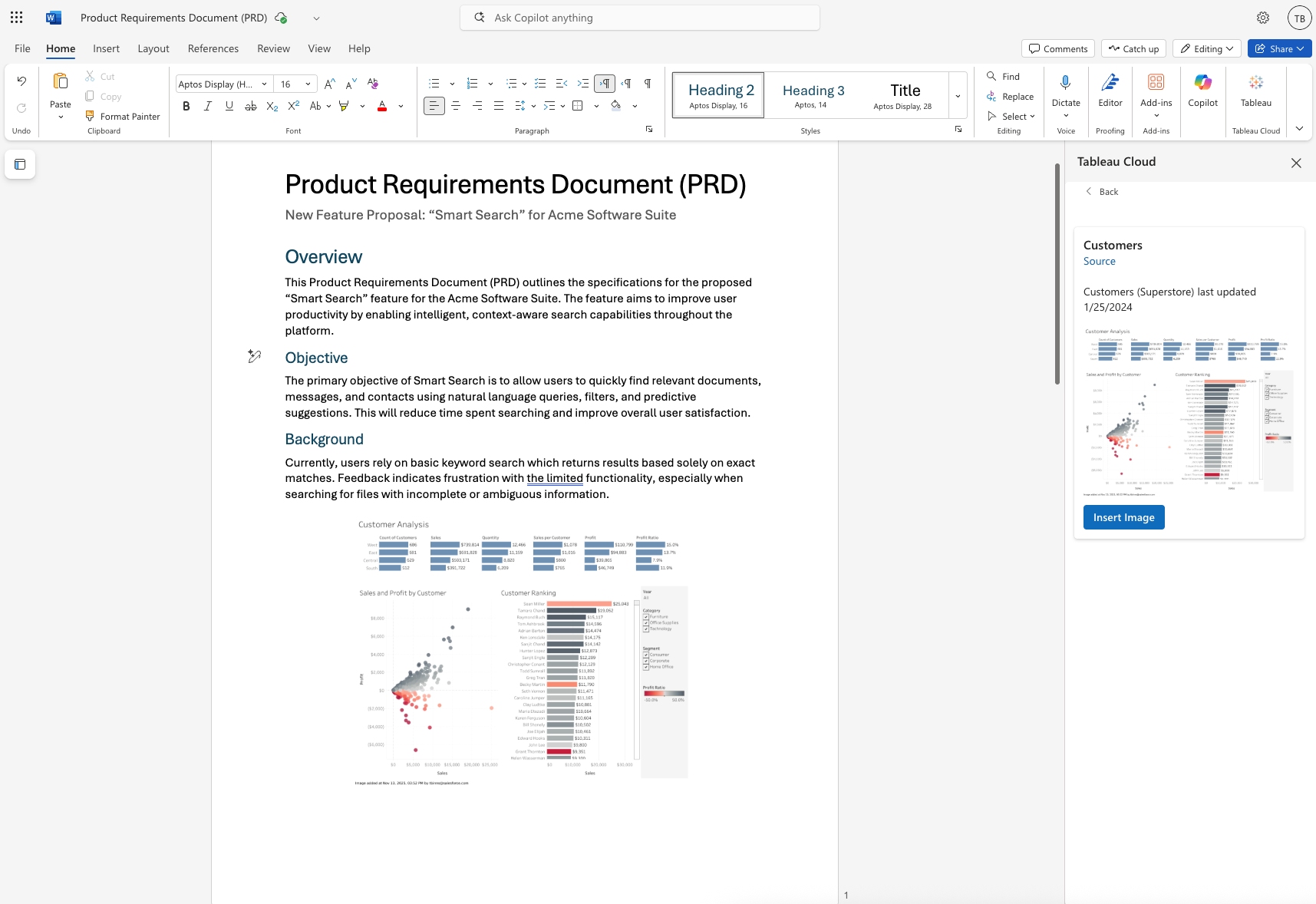Select the Format Painter tool
1316x904 pixels.
point(123,116)
